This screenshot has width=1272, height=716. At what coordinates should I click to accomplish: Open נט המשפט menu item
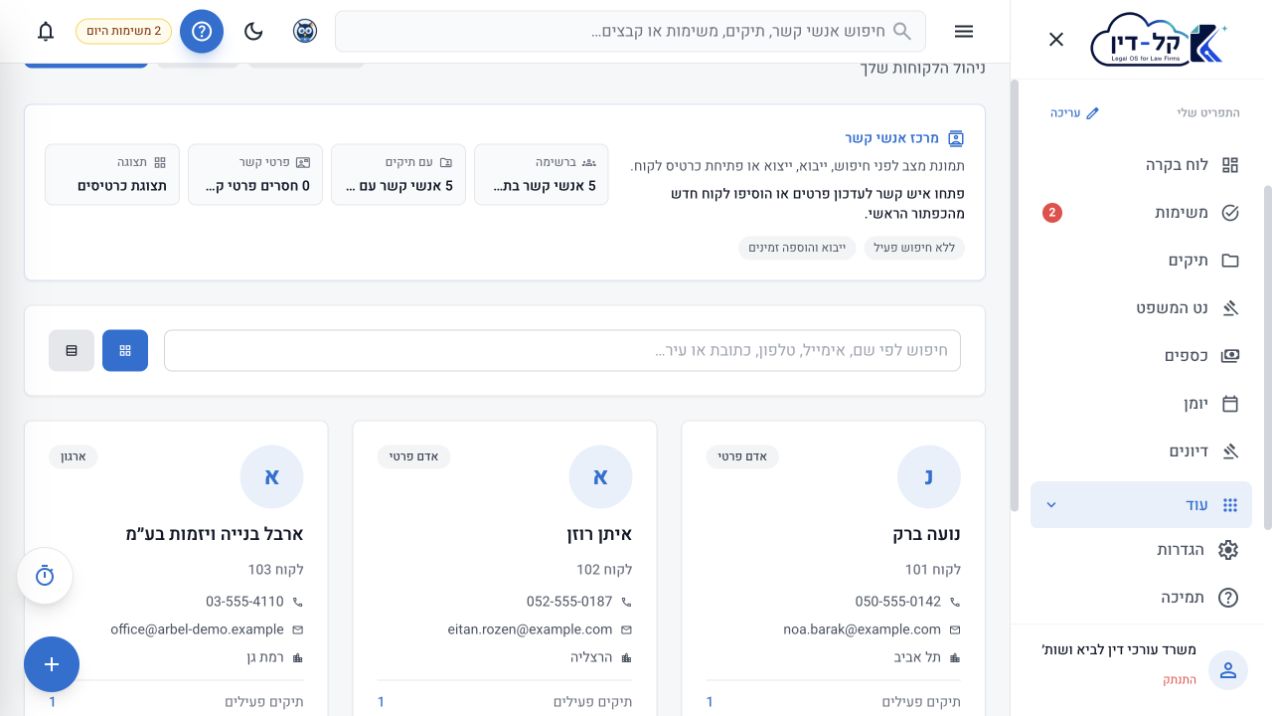tap(1141, 308)
